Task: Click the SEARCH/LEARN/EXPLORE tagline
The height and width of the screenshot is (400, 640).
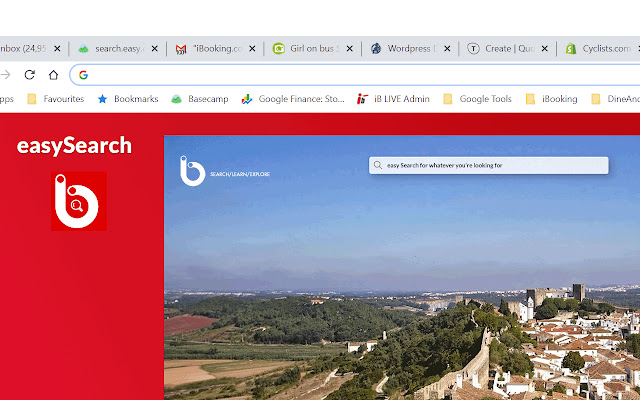Action: coord(240,174)
